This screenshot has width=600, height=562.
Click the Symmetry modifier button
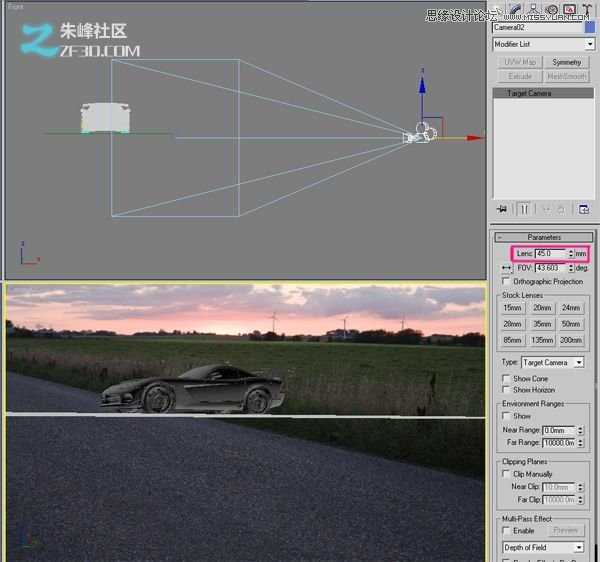tap(566, 62)
